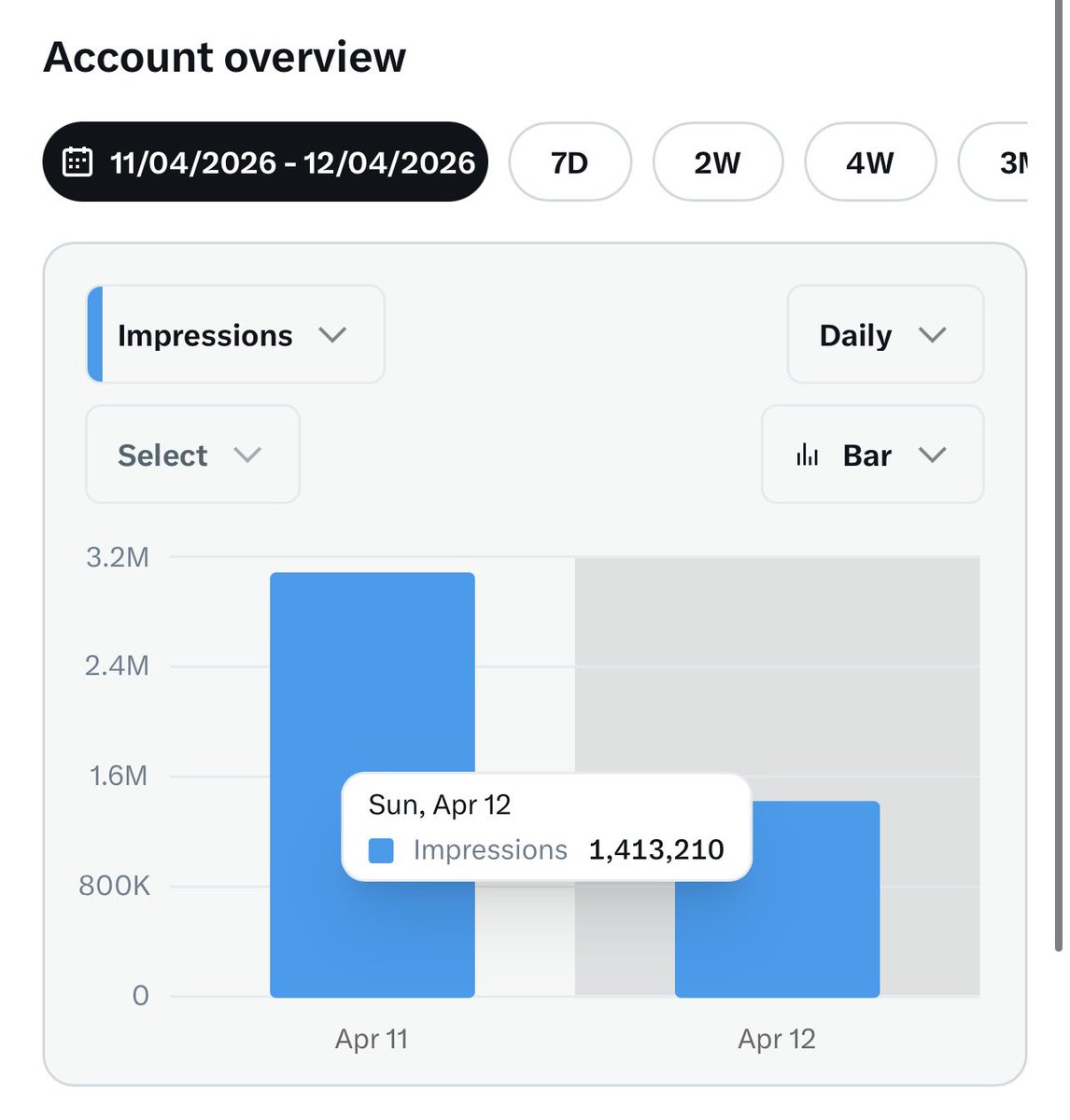The height and width of the screenshot is (1120, 1070).
Task: Click the 2.4M y-axis label
Action: 117,665
